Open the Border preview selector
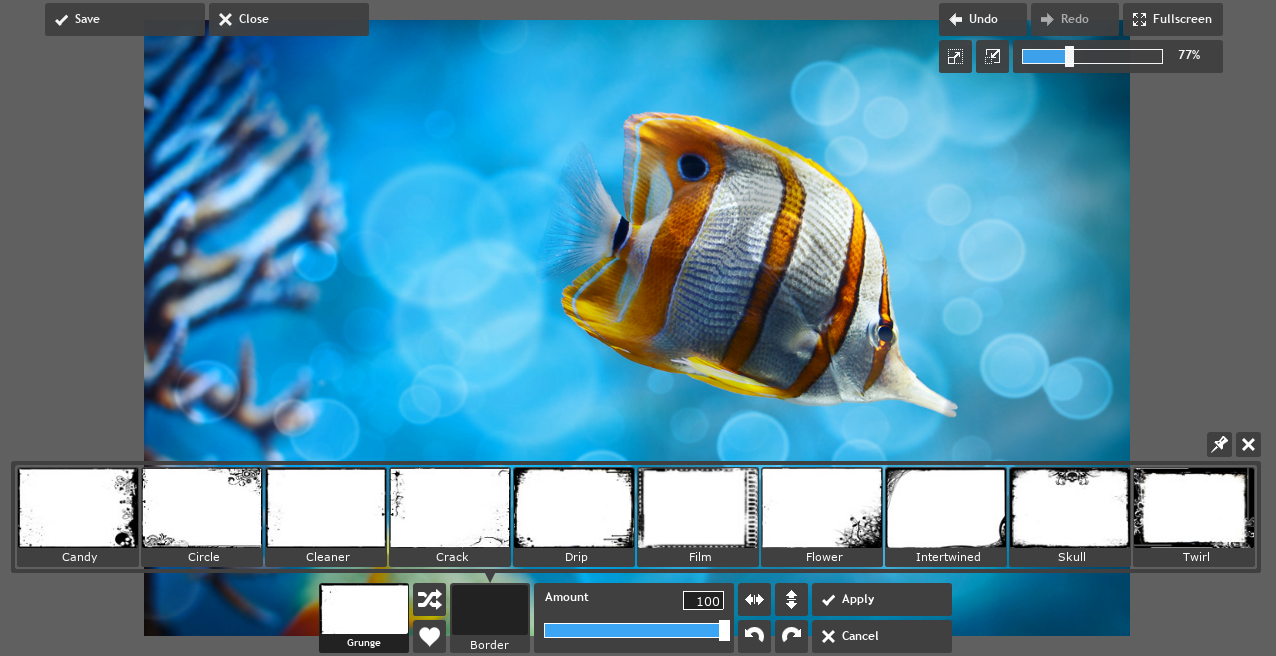Screen dimensions: 1276x656 (490, 617)
